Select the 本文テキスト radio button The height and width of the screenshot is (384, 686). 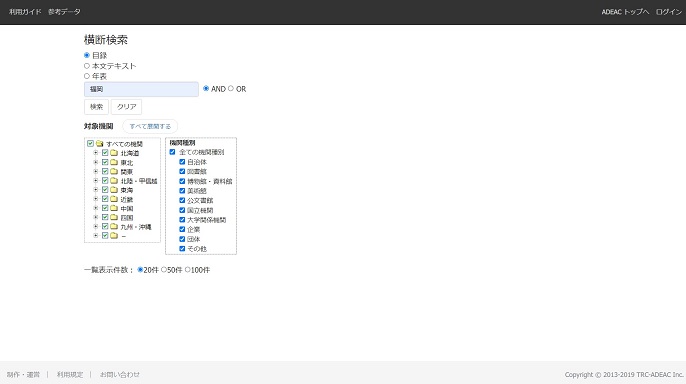pos(87,66)
